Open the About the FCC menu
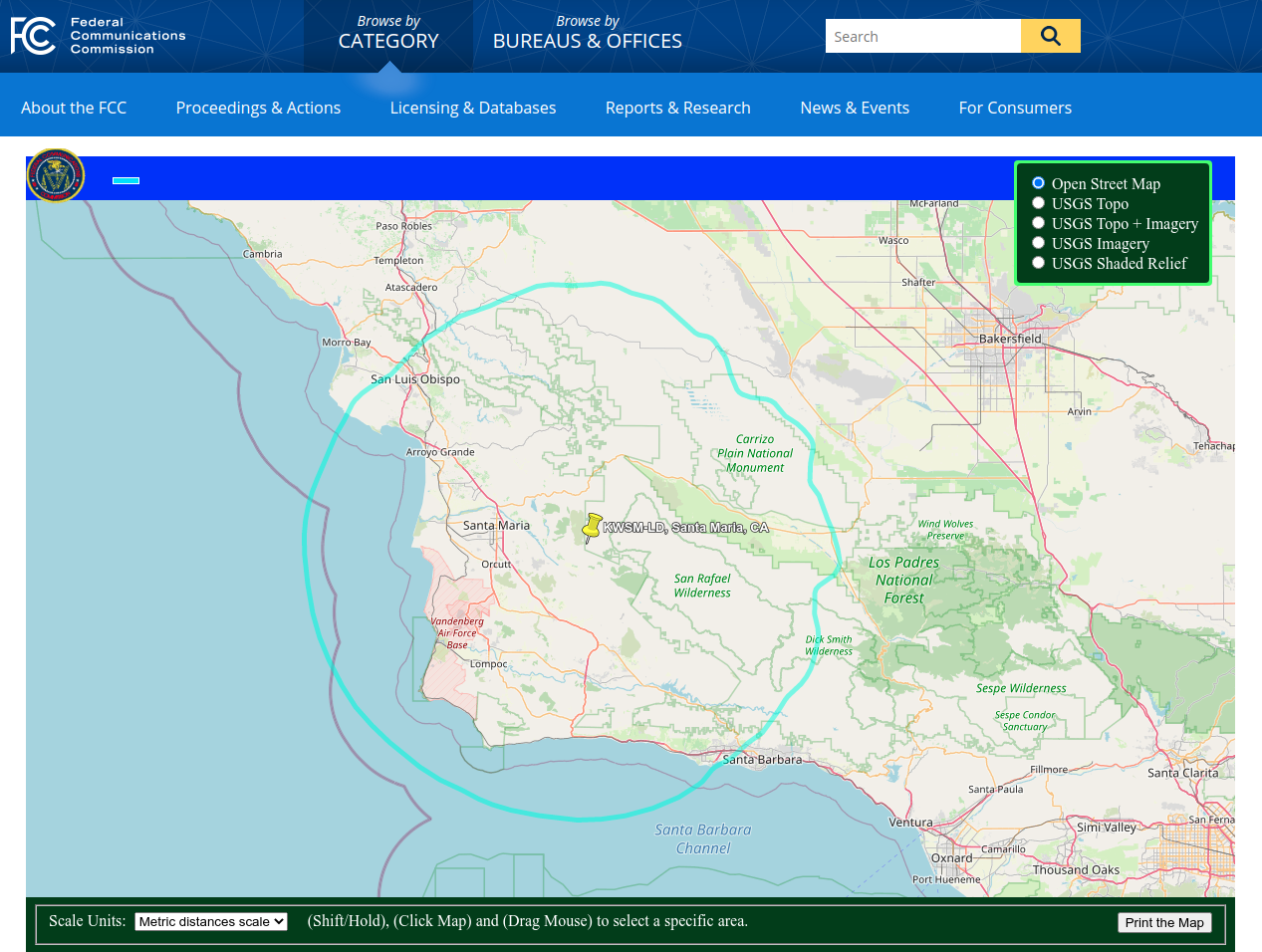 74,108
